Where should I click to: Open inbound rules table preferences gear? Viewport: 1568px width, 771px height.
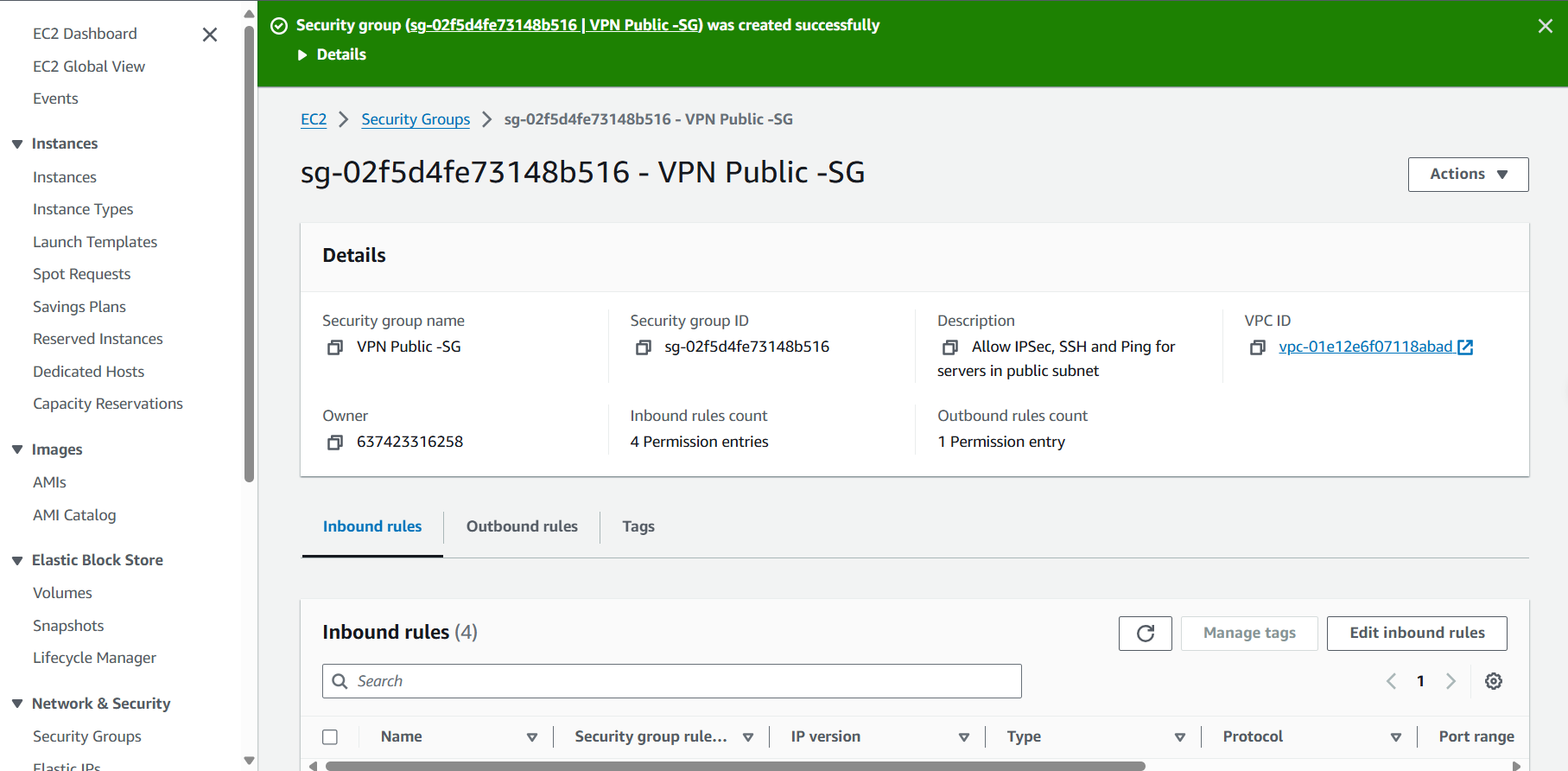1494,681
